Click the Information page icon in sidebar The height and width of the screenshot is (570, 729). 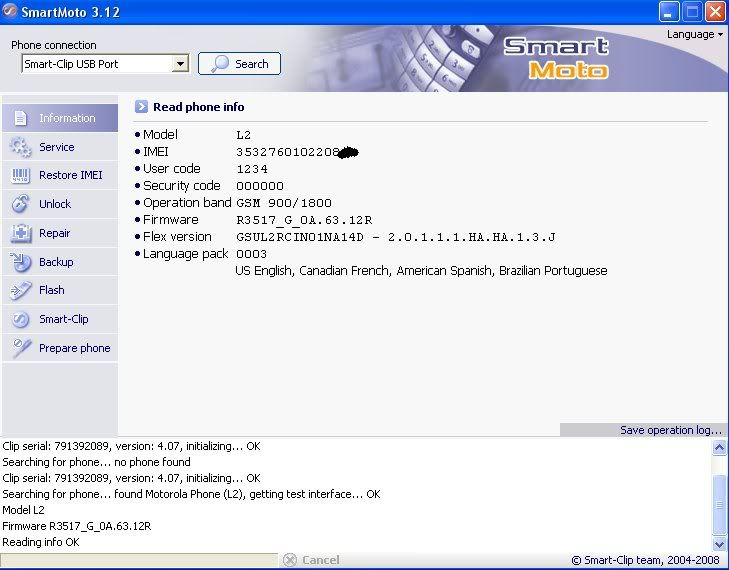click(x=20, y=118)
